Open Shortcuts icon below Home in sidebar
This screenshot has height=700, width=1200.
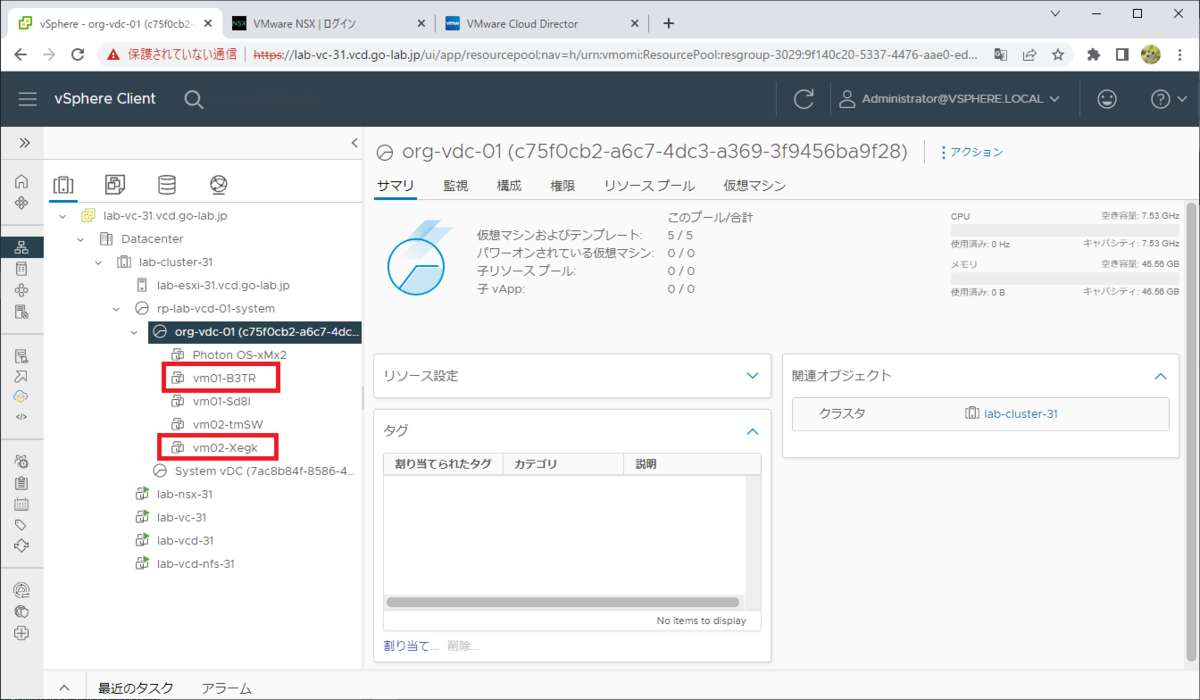click(x=22, y=203)
